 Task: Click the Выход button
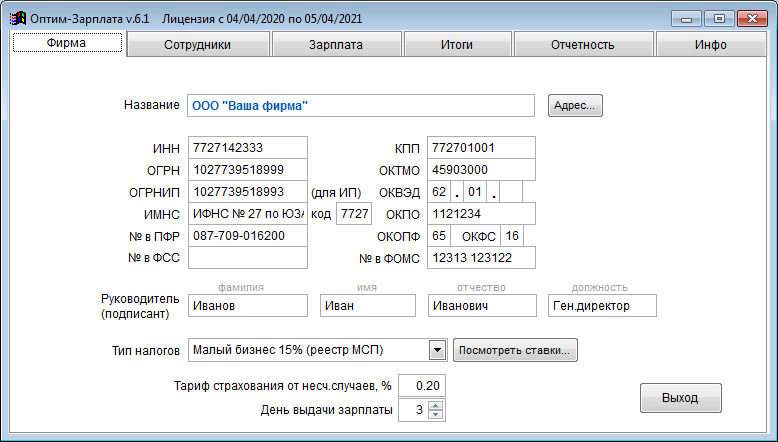pyautogui.click(x=680, y=398)
